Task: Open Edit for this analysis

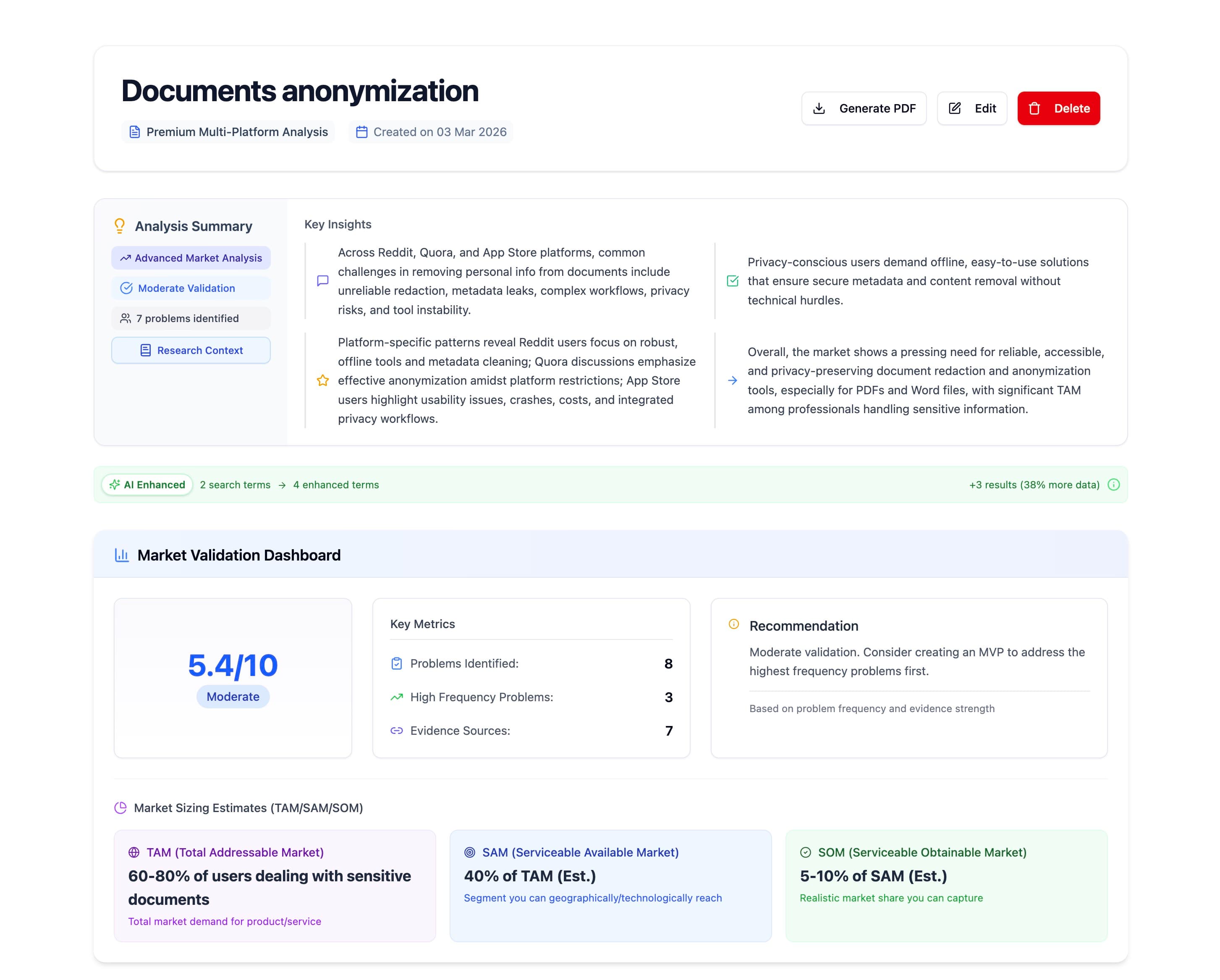Action: tap(971, 108)
